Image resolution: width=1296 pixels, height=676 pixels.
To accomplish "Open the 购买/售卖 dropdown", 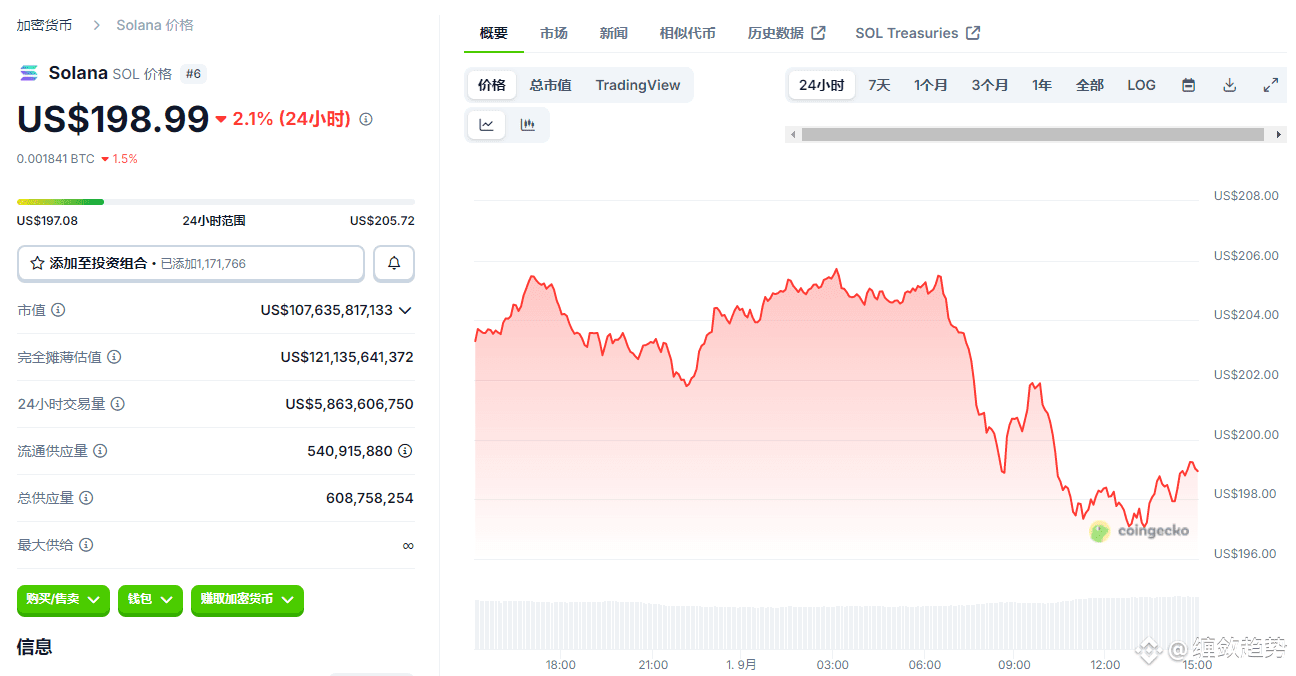I will click(x=64, y=599).
